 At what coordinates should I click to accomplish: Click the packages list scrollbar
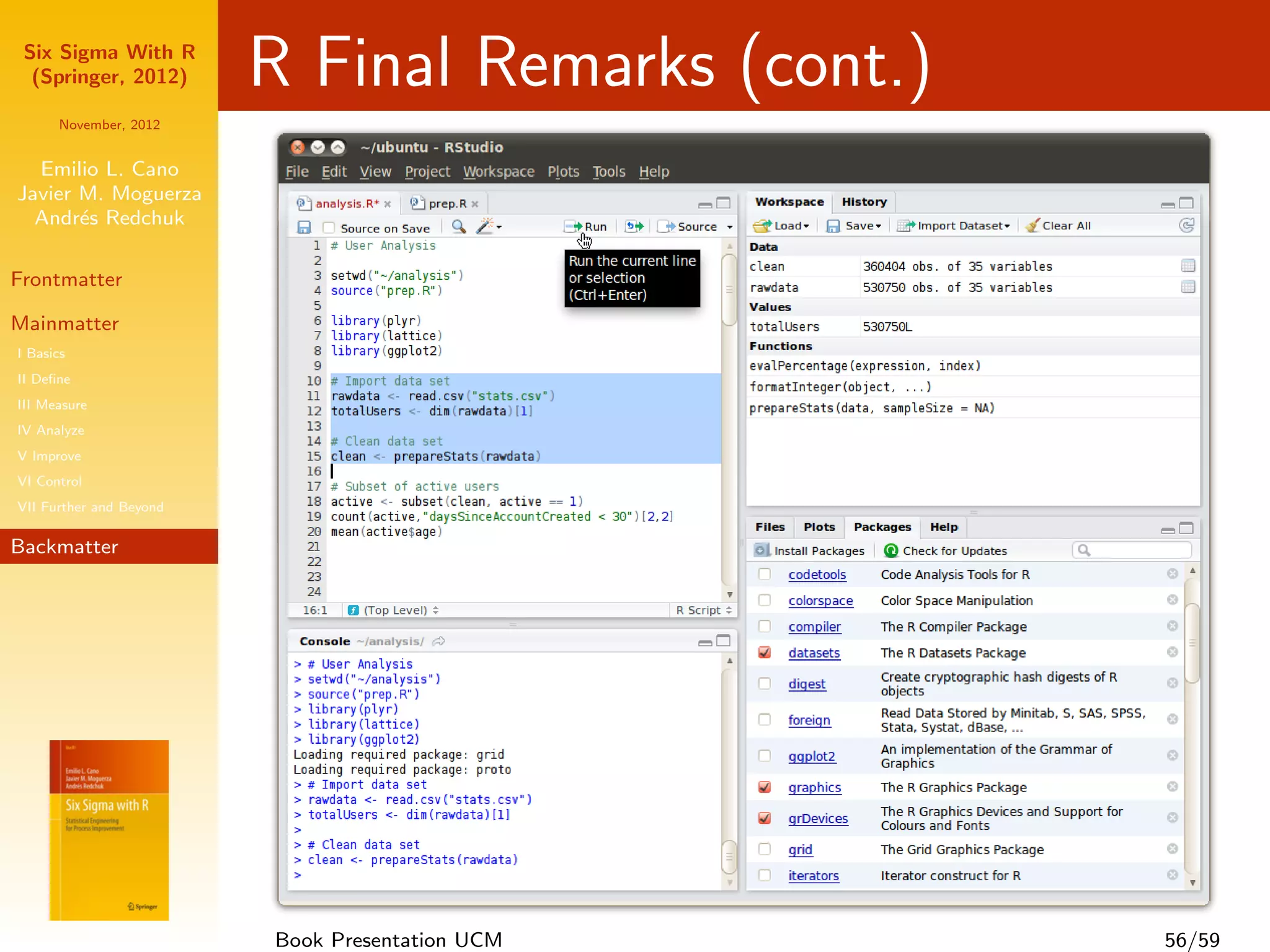pos(1192,643)
